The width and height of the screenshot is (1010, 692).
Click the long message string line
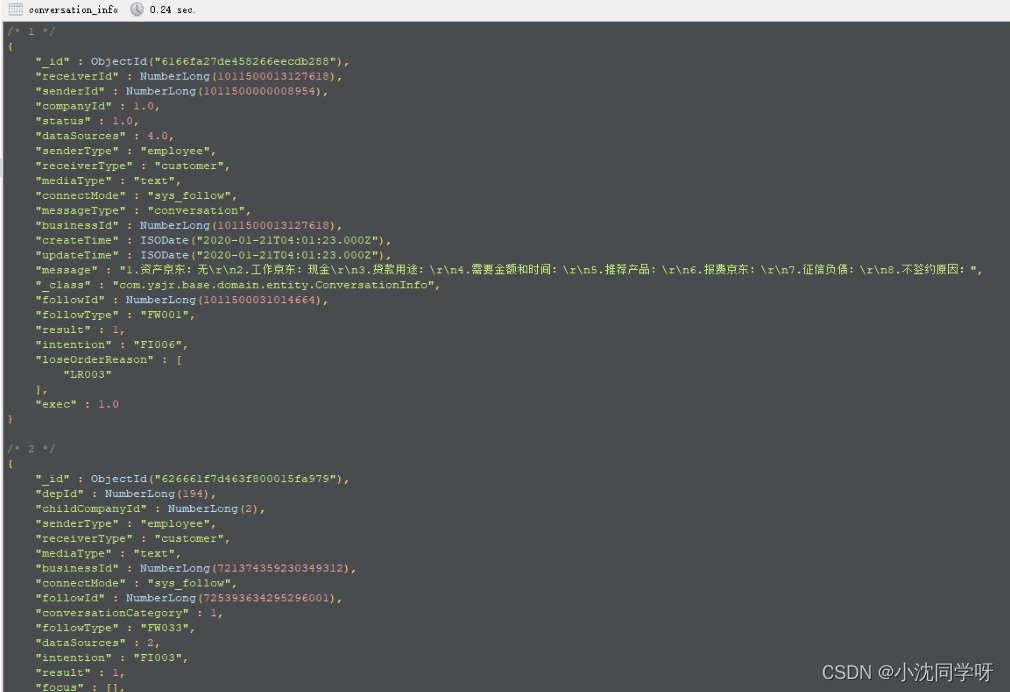(510, 269)
